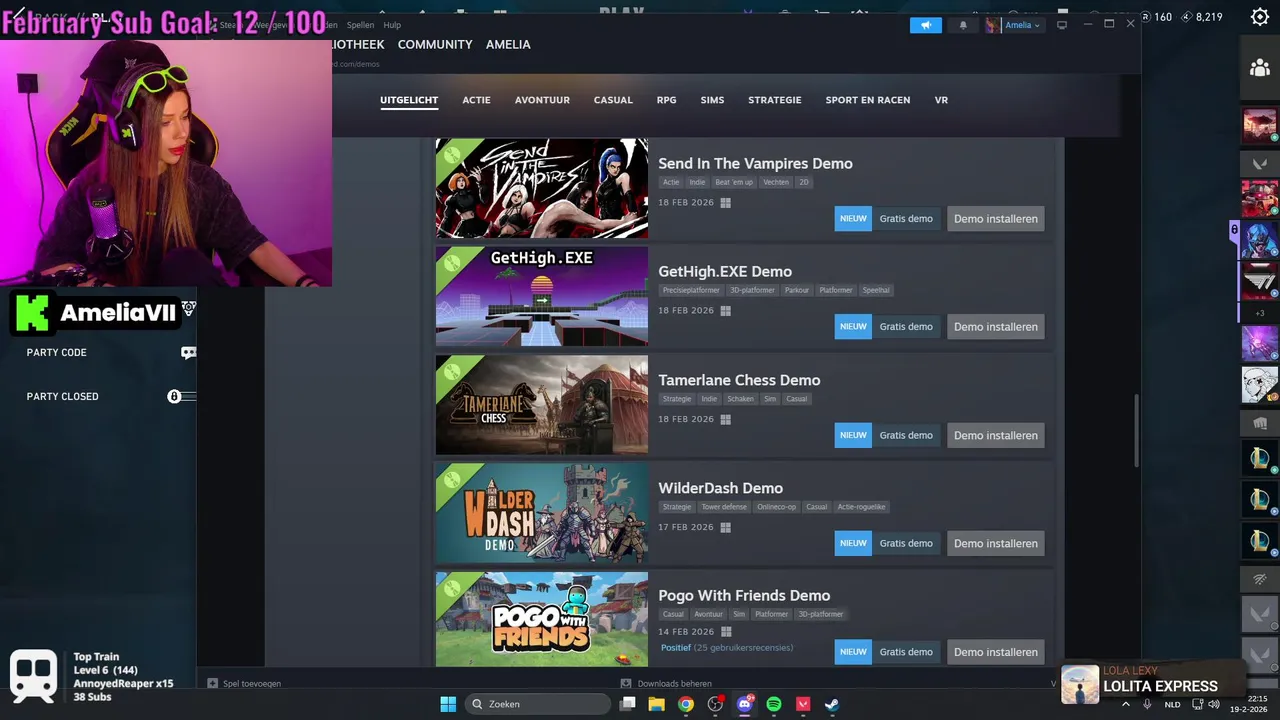Click Gratis demo for Tamerlane Chess
Screen dimensions: 1280x720
point(906,435)
